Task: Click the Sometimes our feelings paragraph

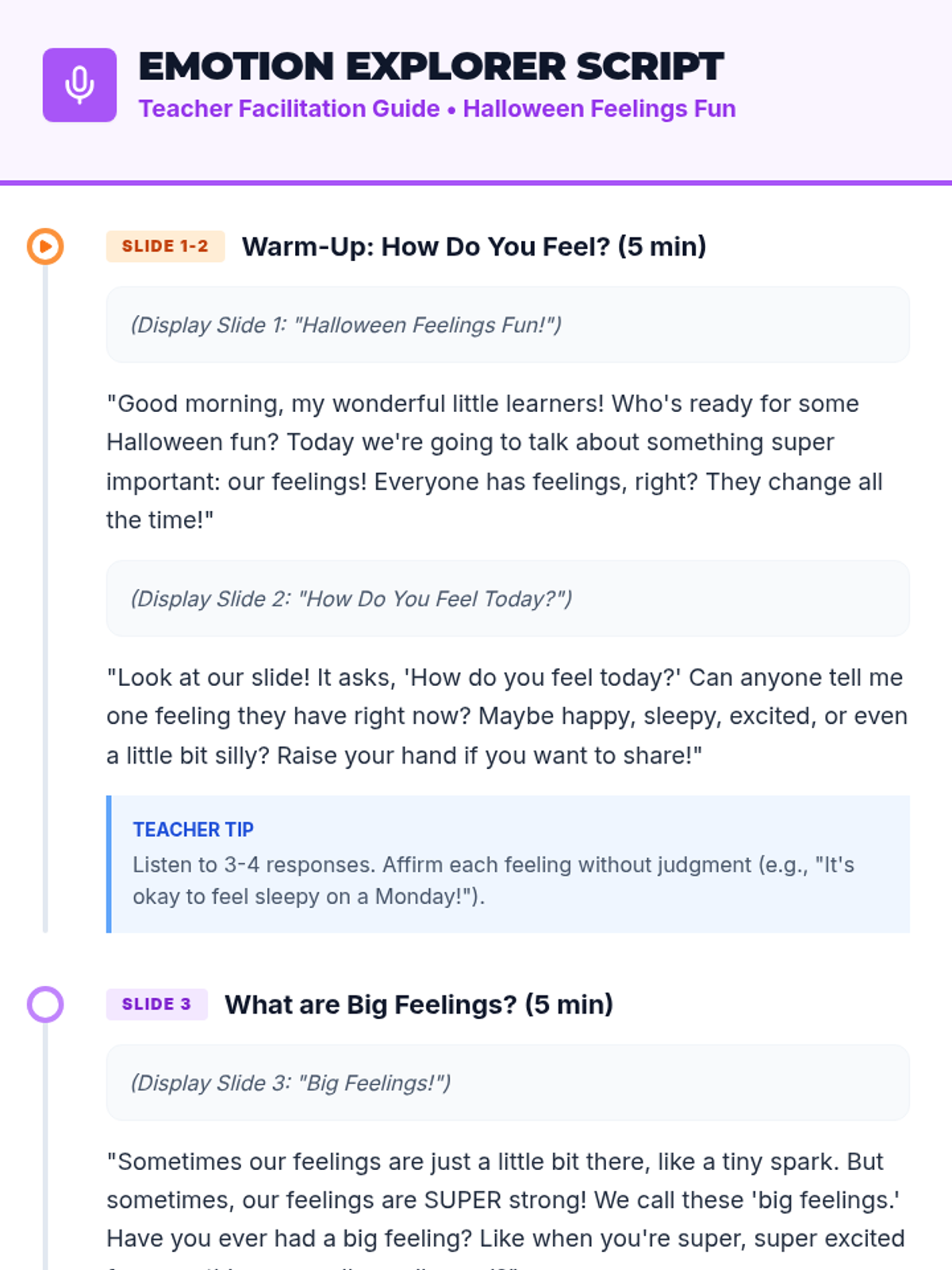Action: (506, 1209)
